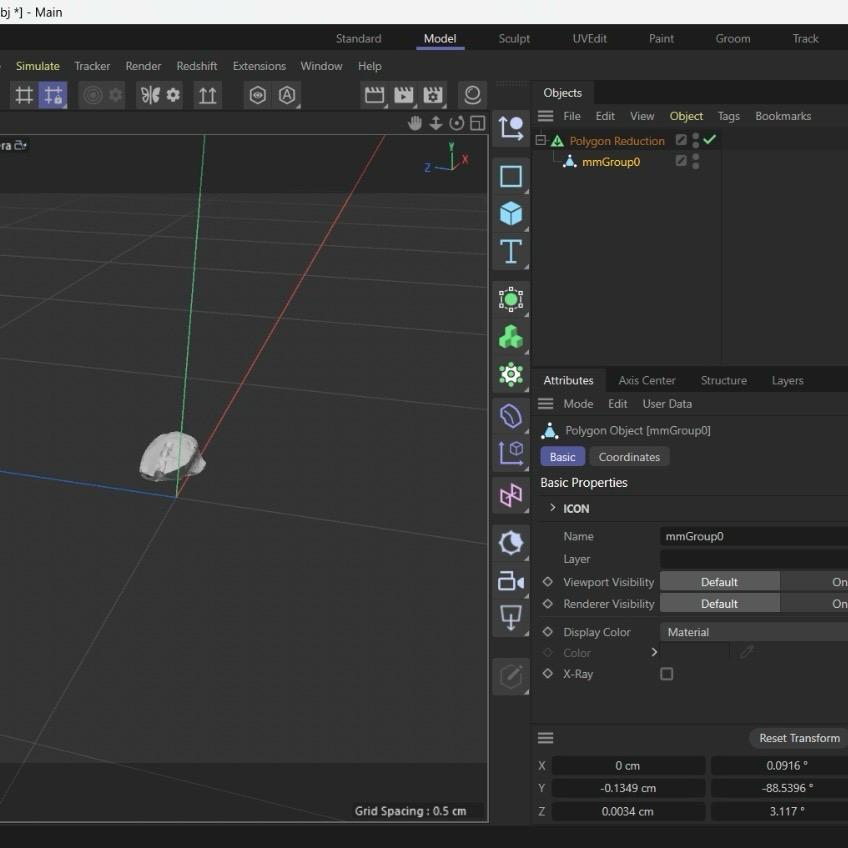Open the Viewport Visibility Default dropdown
The height and width of the screenshot is (848, 848).
click(718, 581)
